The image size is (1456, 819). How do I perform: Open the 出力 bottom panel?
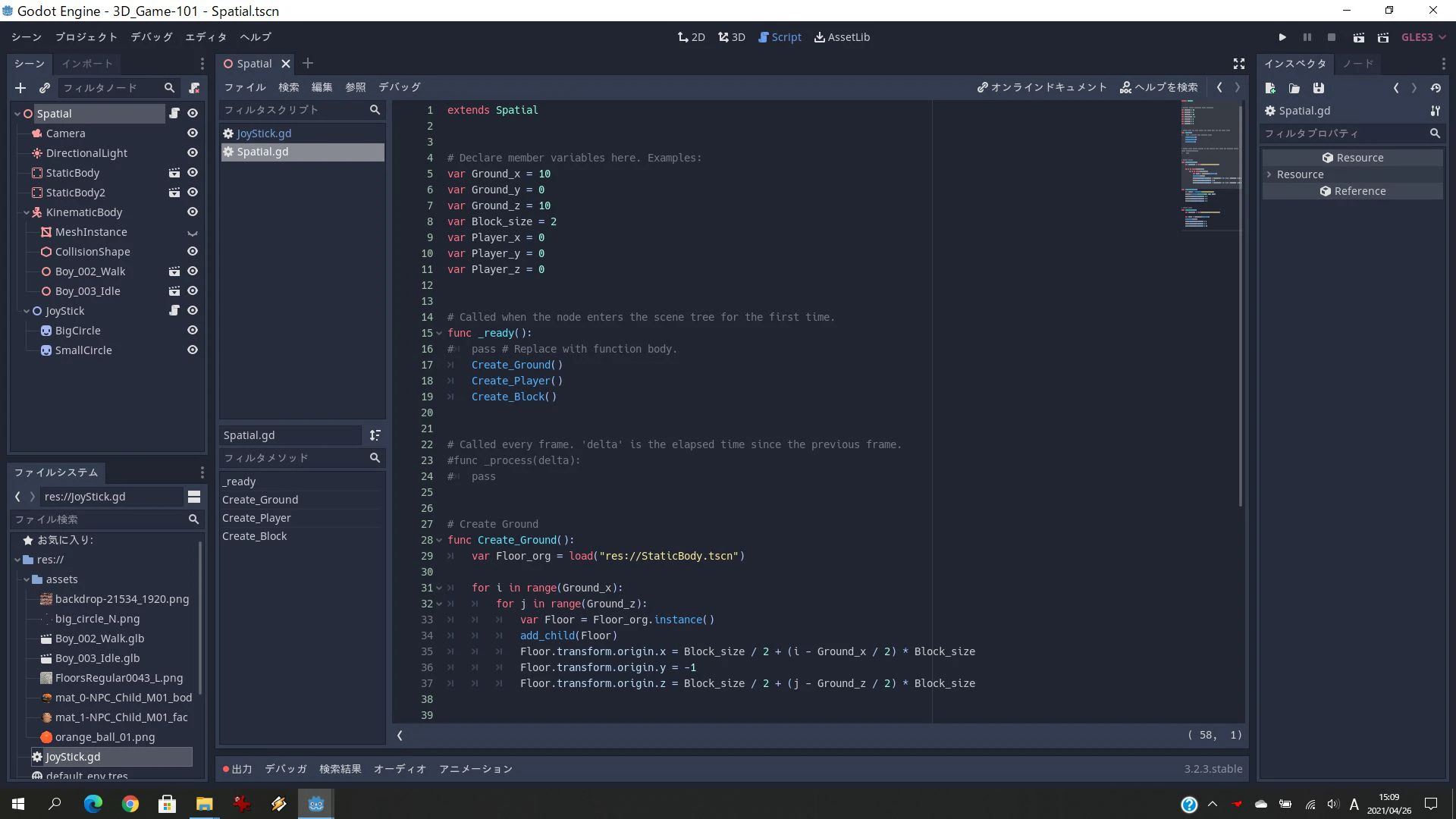coord(237,769)
